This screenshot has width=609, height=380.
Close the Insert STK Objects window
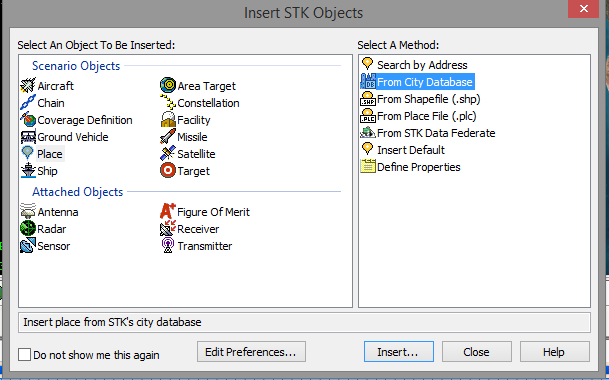(x=583, y=9)
